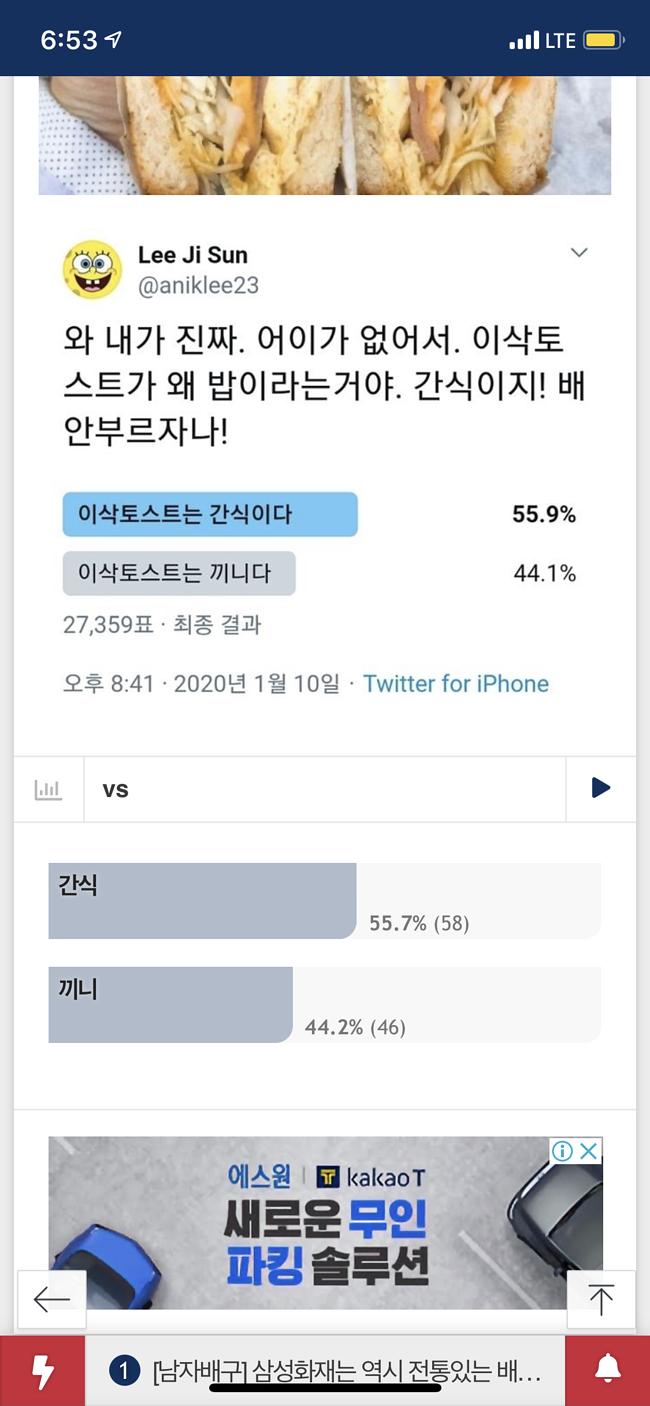Close the kakaoT parking ad
The image size is (650, 1406).
coord(590,1151)
